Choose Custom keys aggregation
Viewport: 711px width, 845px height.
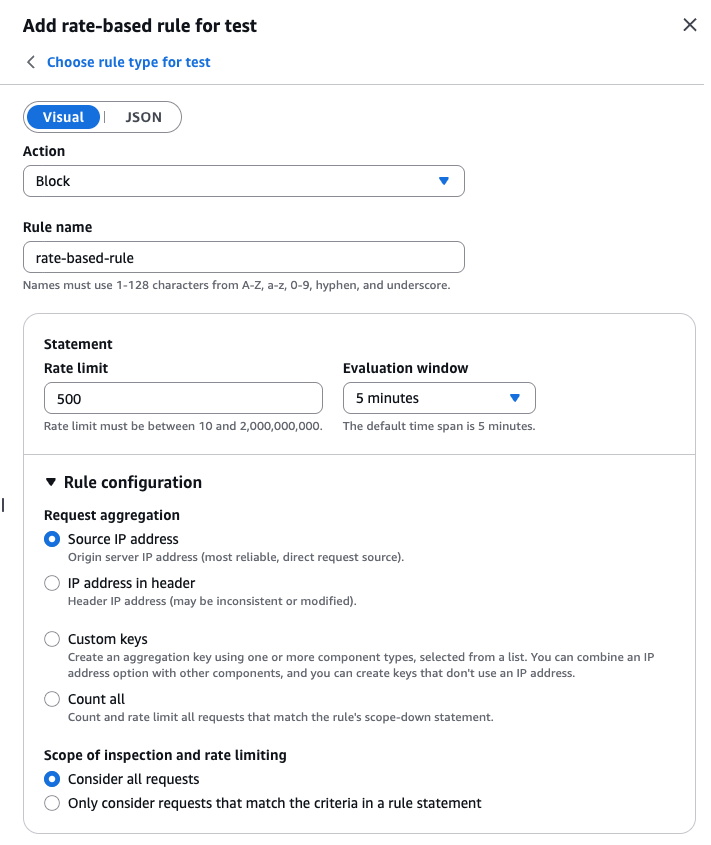52,639
